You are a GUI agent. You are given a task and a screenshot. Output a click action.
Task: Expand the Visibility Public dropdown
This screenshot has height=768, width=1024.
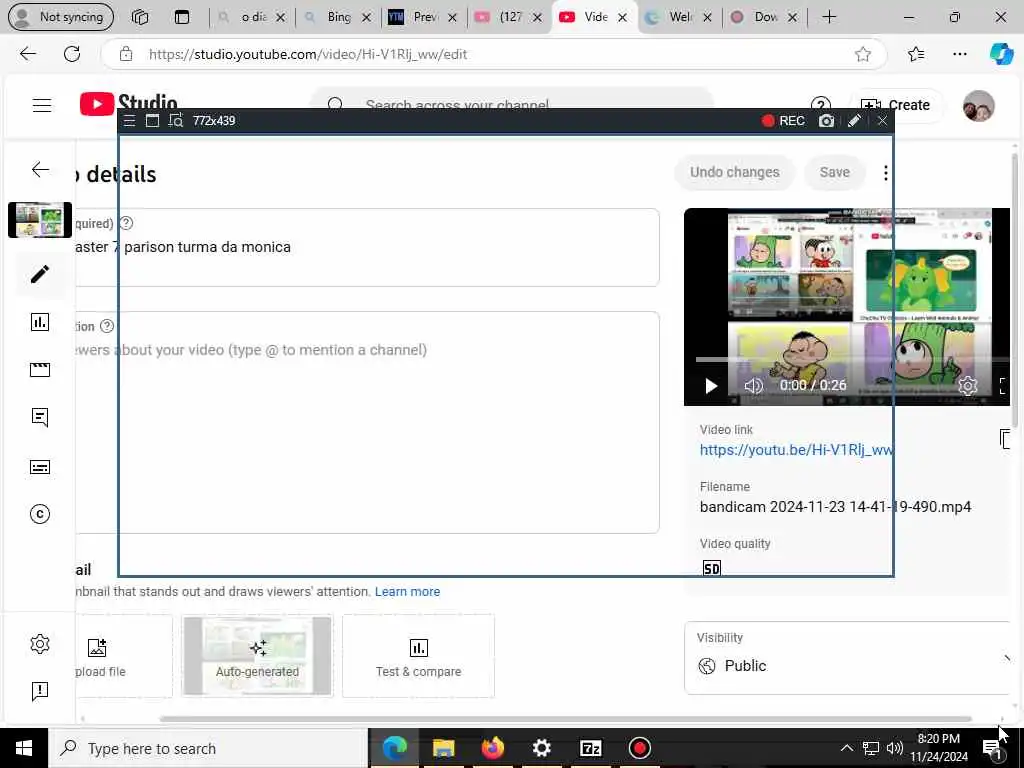click(x=849, y=658)
